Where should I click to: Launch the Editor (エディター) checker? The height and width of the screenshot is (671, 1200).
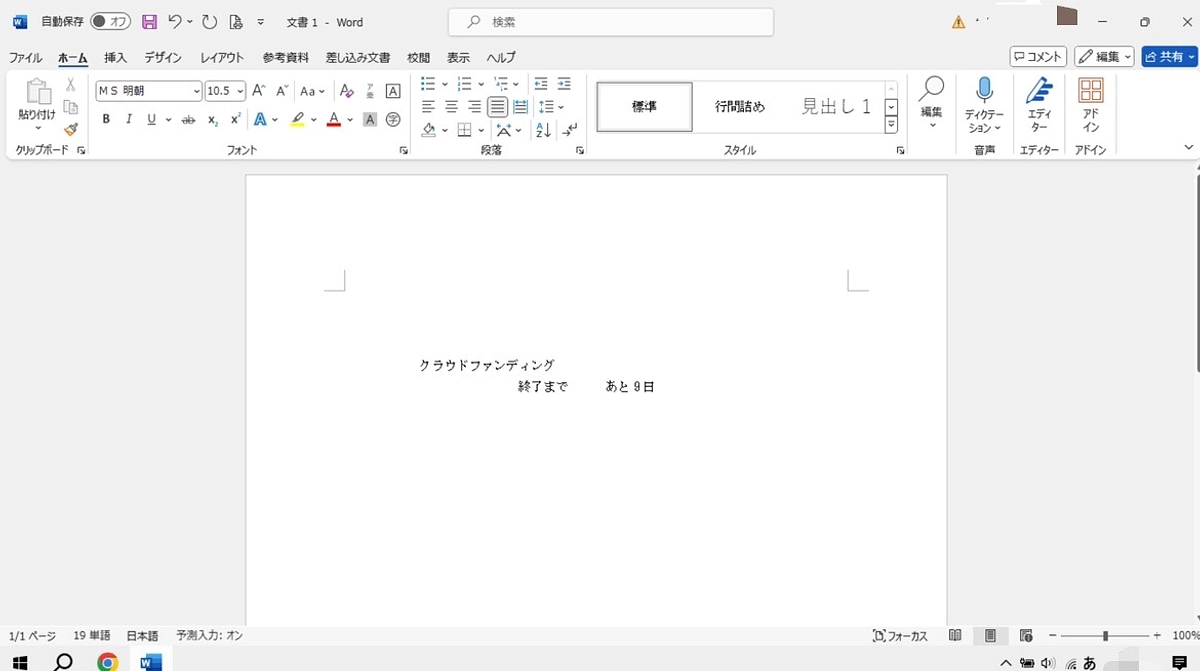[x=1039, y=105]
